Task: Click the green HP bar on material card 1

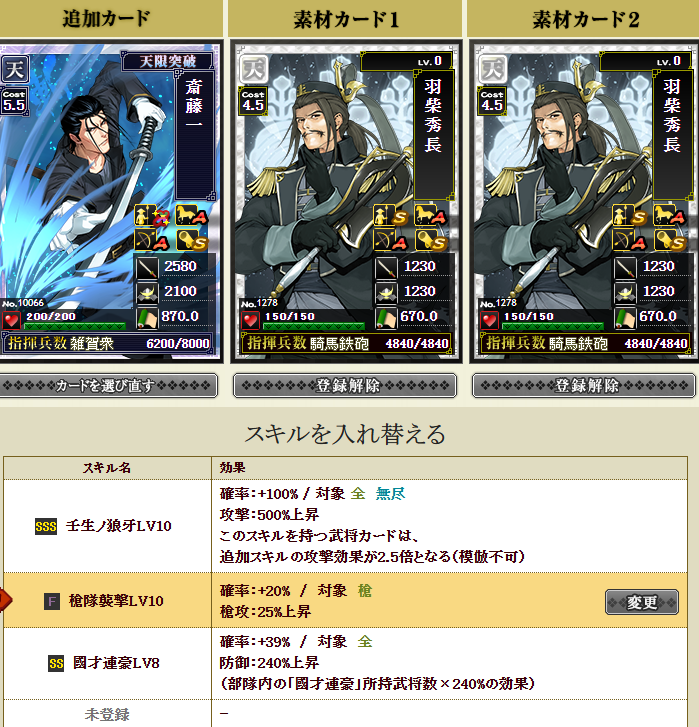Action: click(x=313, y=326)
